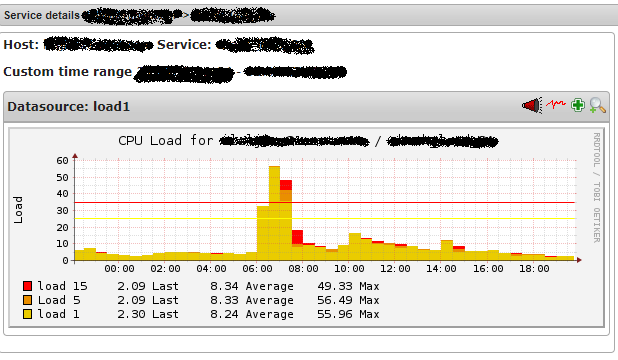Click the green plus add-to-basket icon

click(x=578, y=105)
